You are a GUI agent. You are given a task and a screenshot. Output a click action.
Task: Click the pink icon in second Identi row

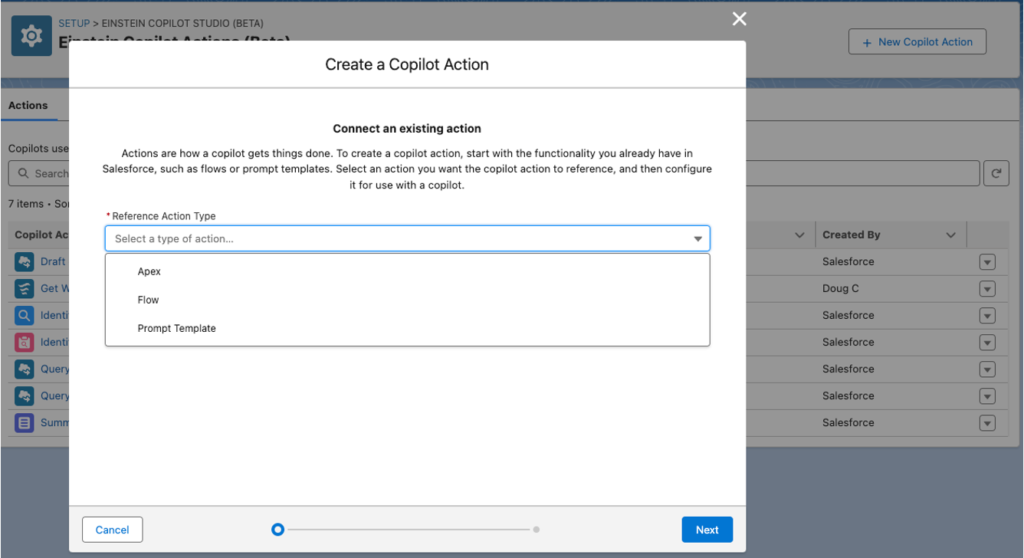(24, 342)
